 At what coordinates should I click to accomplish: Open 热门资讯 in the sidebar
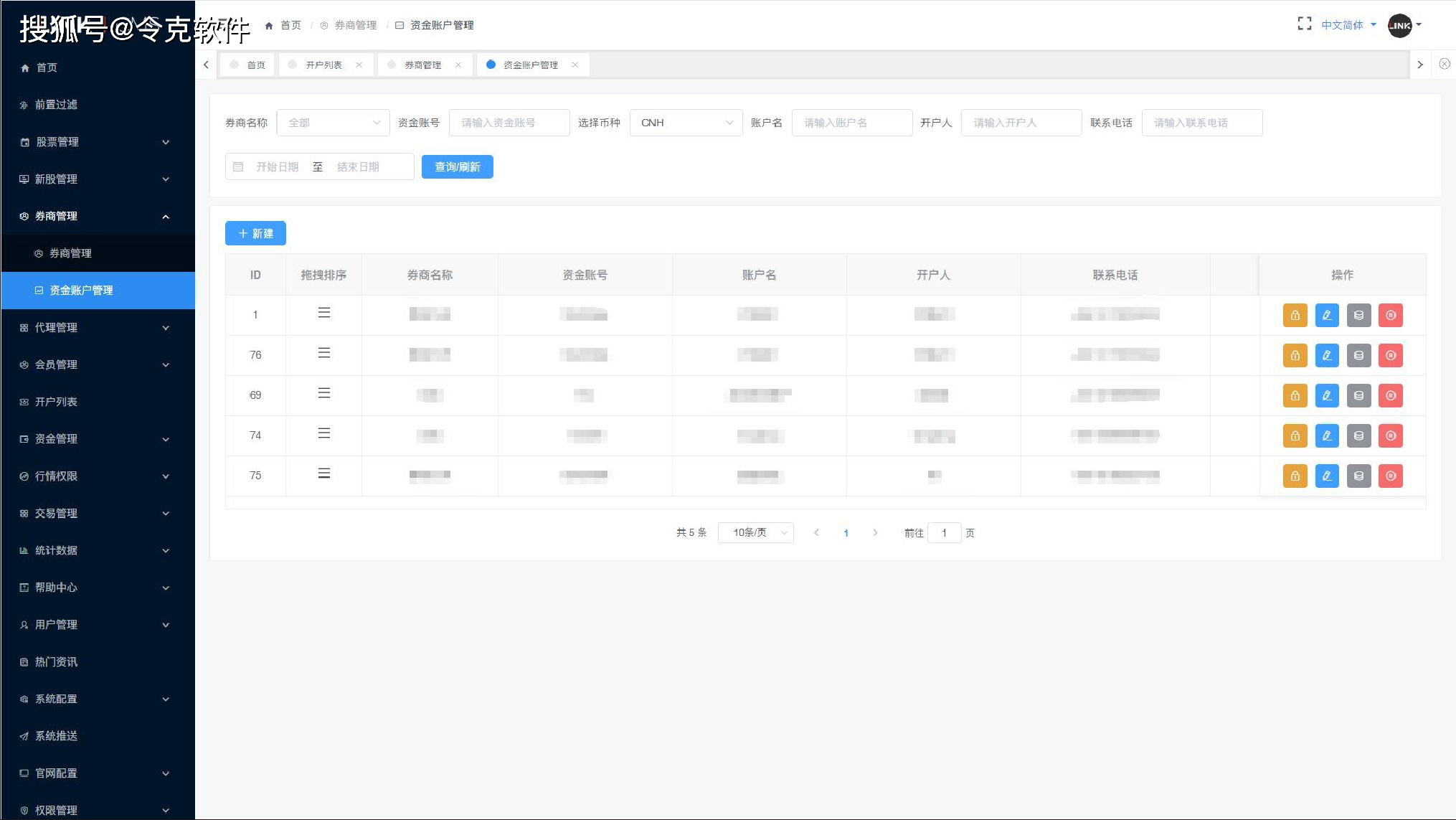(98, 662)
